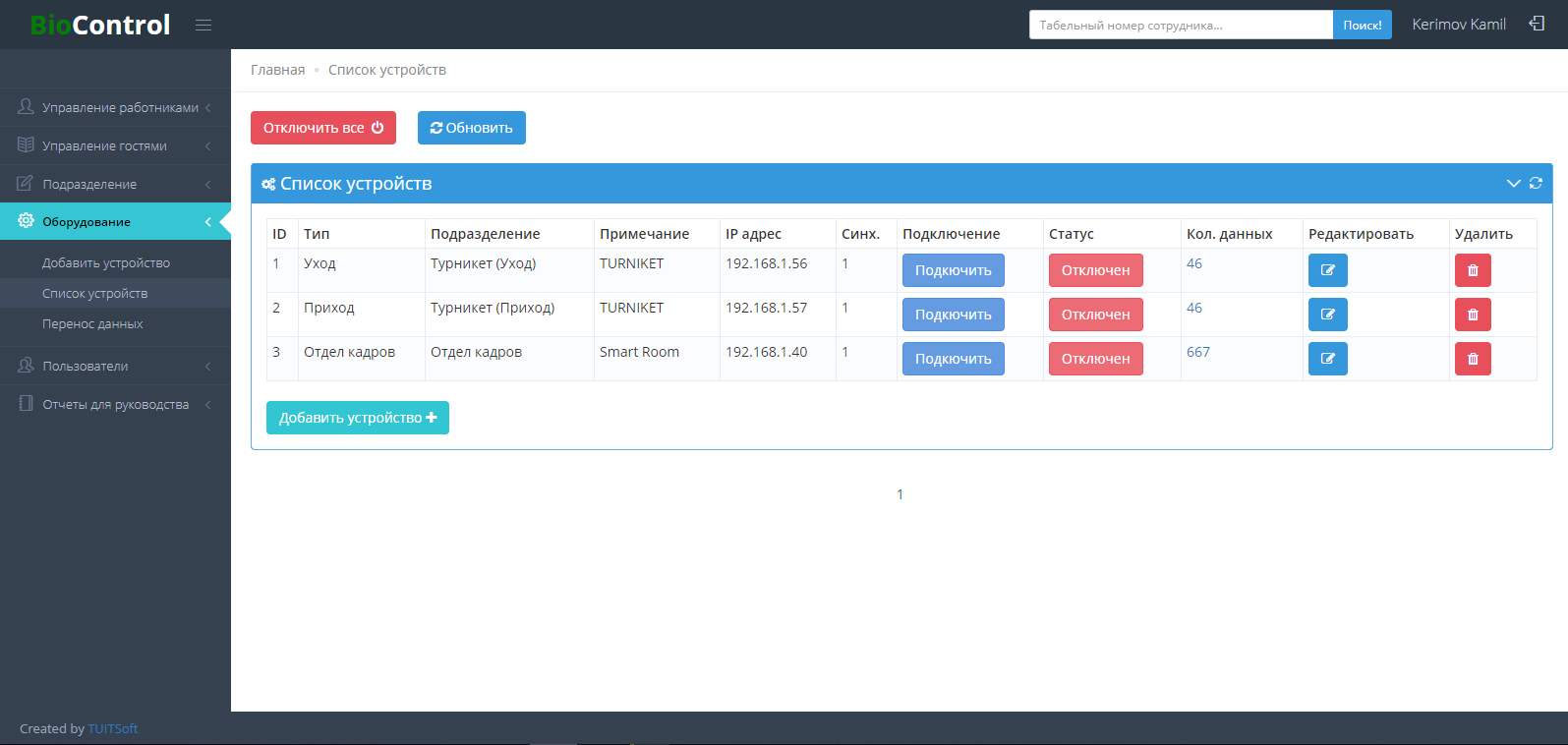1568x745 pixels.
Task: Click the hamburger menu icon beside BioControl
Action: coord(203,25)
